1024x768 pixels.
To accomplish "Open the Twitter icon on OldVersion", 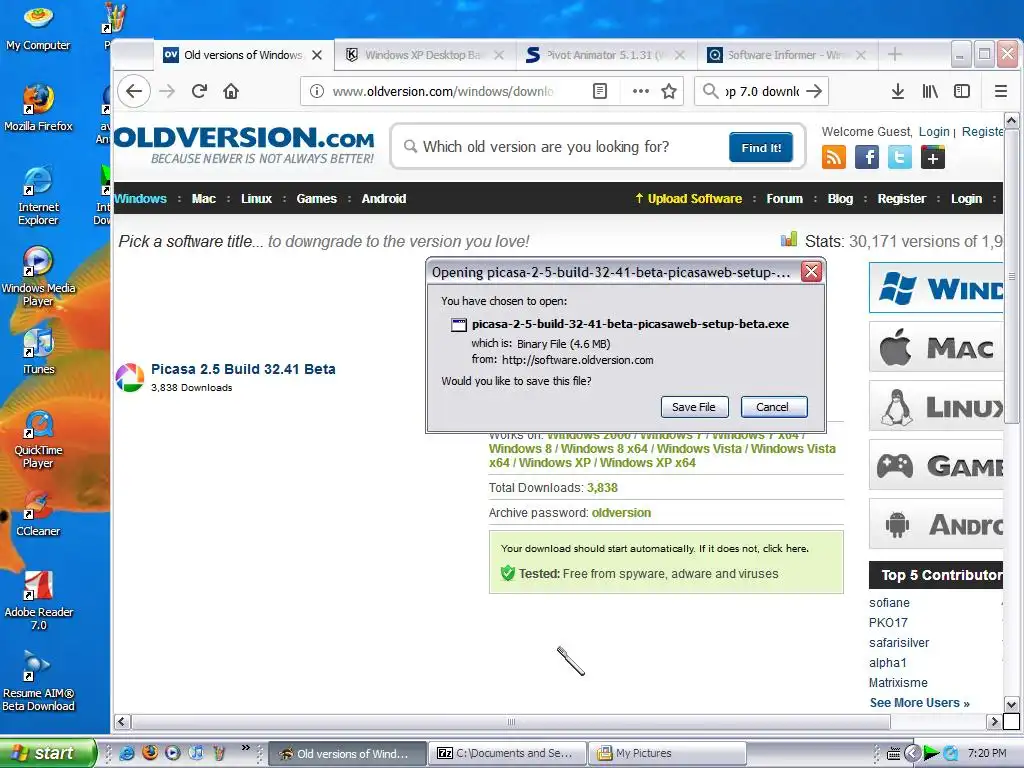I will click(899, 157).
